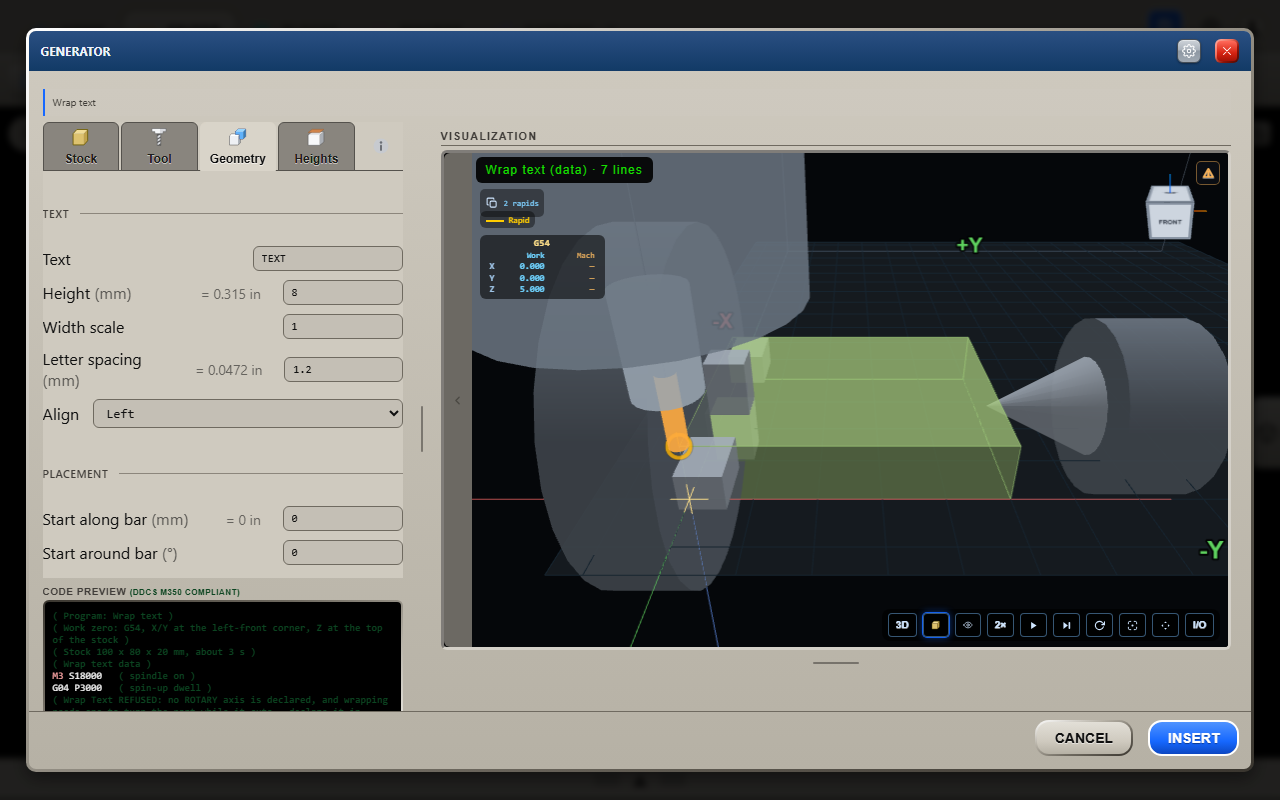Toggle the stock solid cube display

coord(935,625)
